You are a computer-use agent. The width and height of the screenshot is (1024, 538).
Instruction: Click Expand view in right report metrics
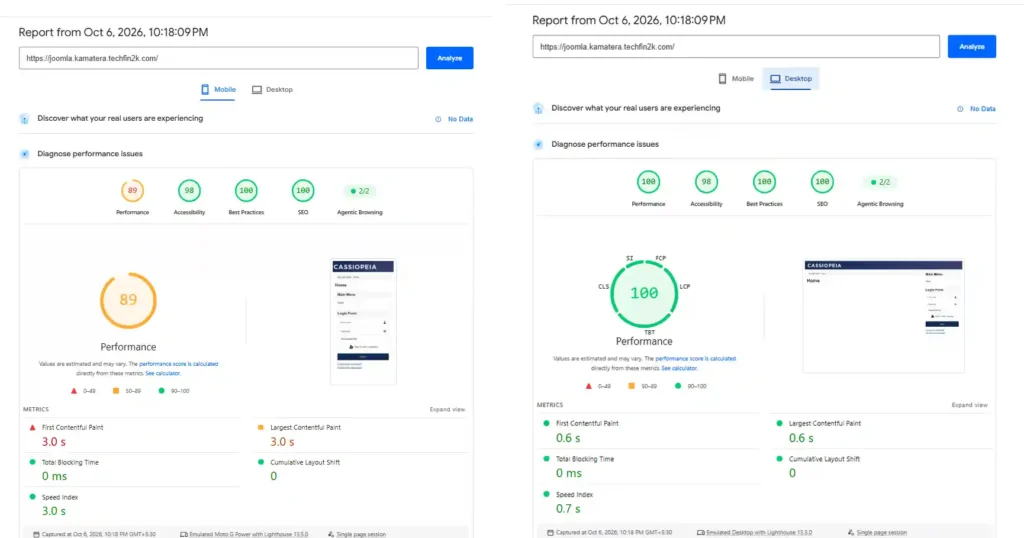(x=969, y=405)
